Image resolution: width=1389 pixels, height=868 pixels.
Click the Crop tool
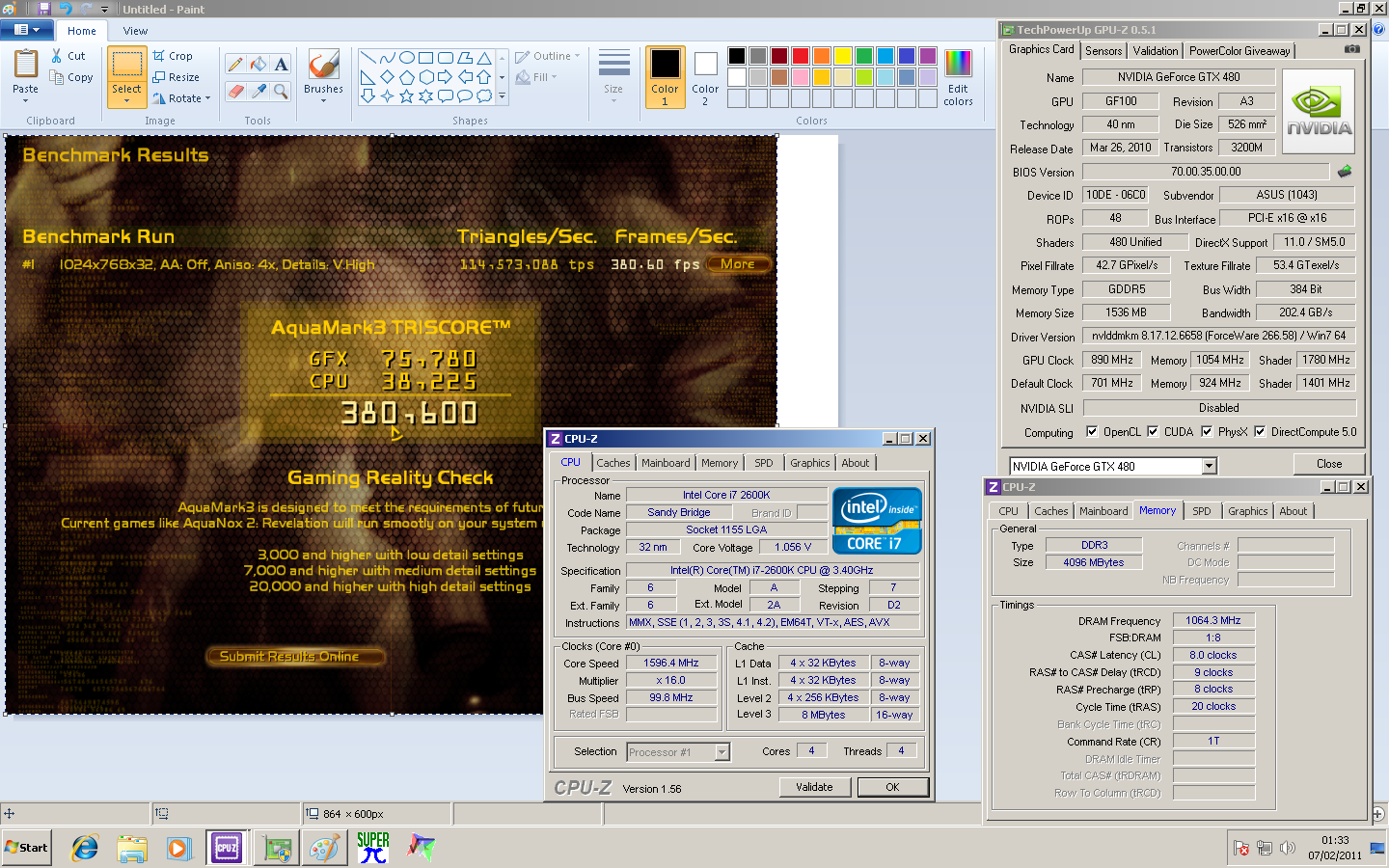click(x=173, y=56)
